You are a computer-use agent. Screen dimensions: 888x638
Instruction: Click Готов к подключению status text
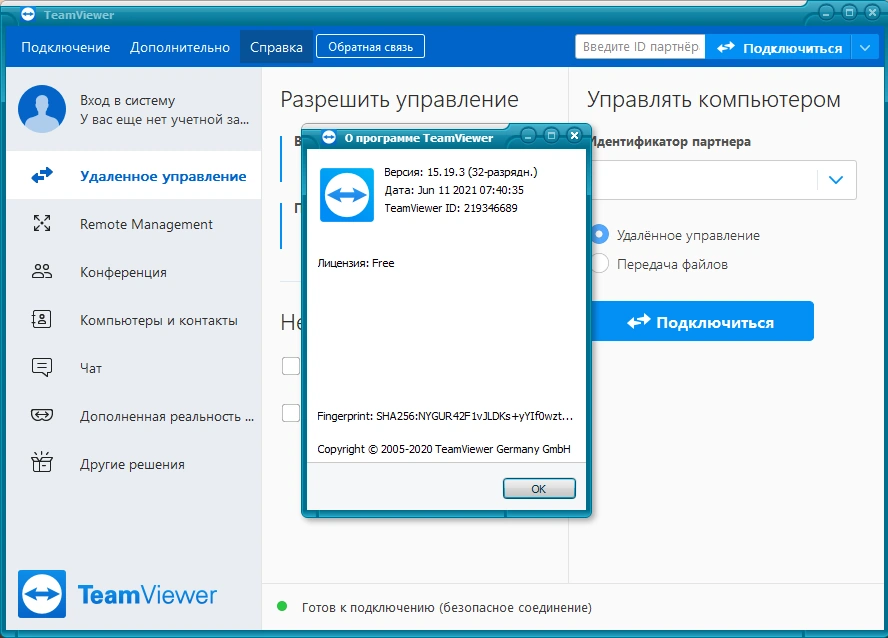(446, 607)
